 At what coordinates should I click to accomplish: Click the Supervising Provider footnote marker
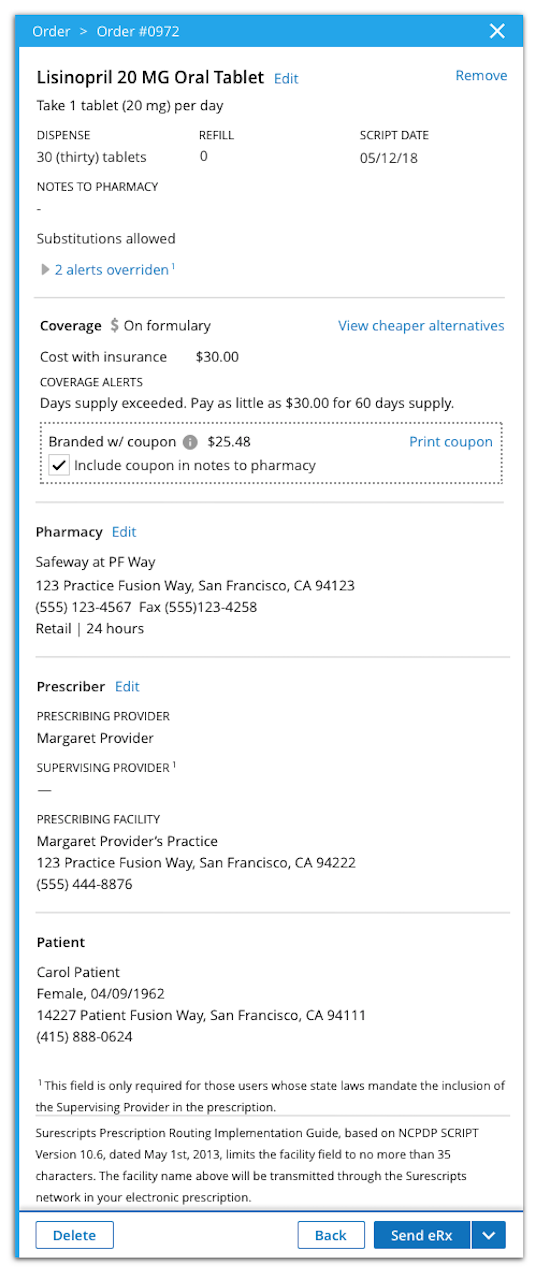tap(174, 765)
